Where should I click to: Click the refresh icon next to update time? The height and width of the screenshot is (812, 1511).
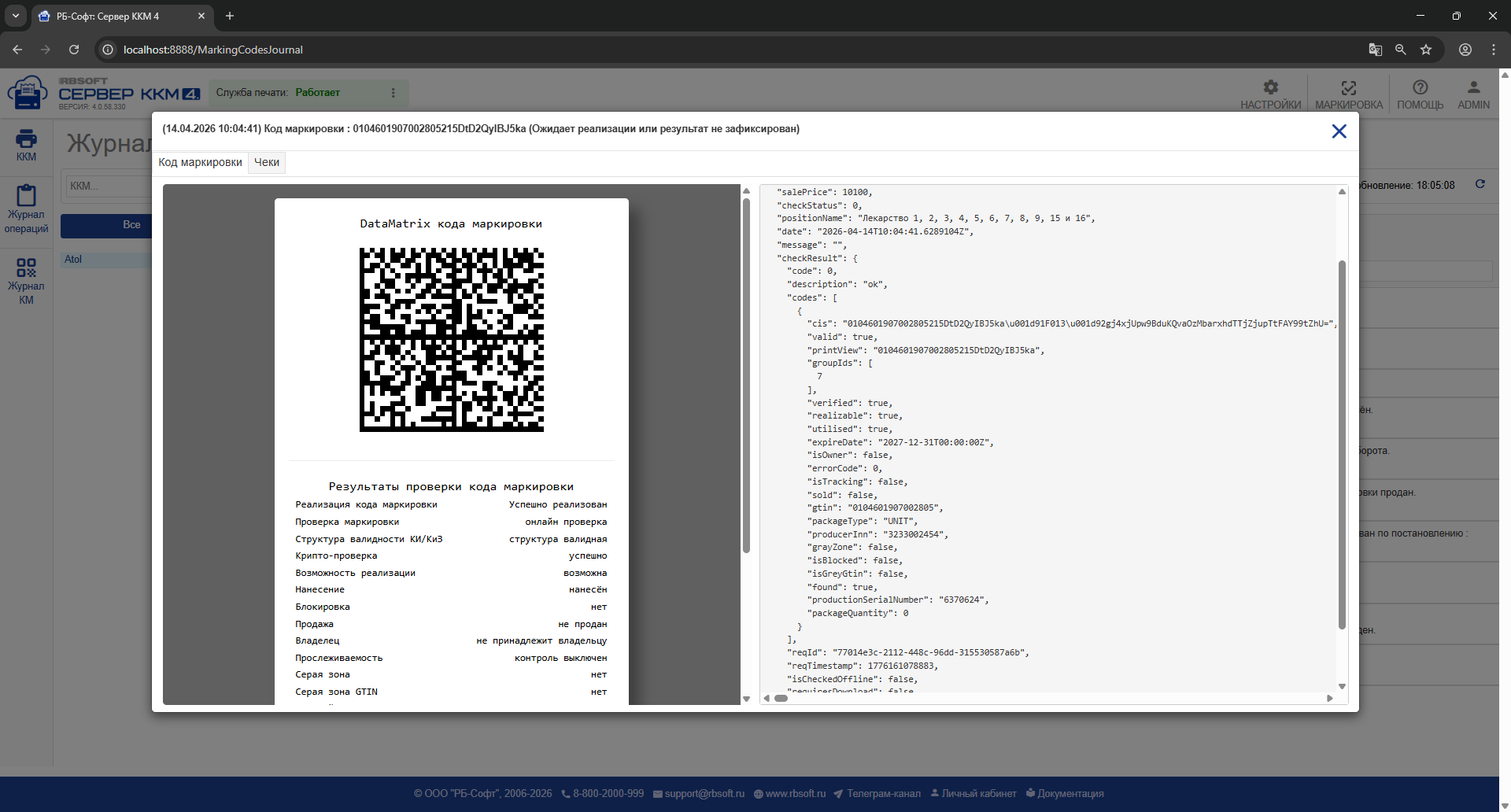tap(1480, 184)
